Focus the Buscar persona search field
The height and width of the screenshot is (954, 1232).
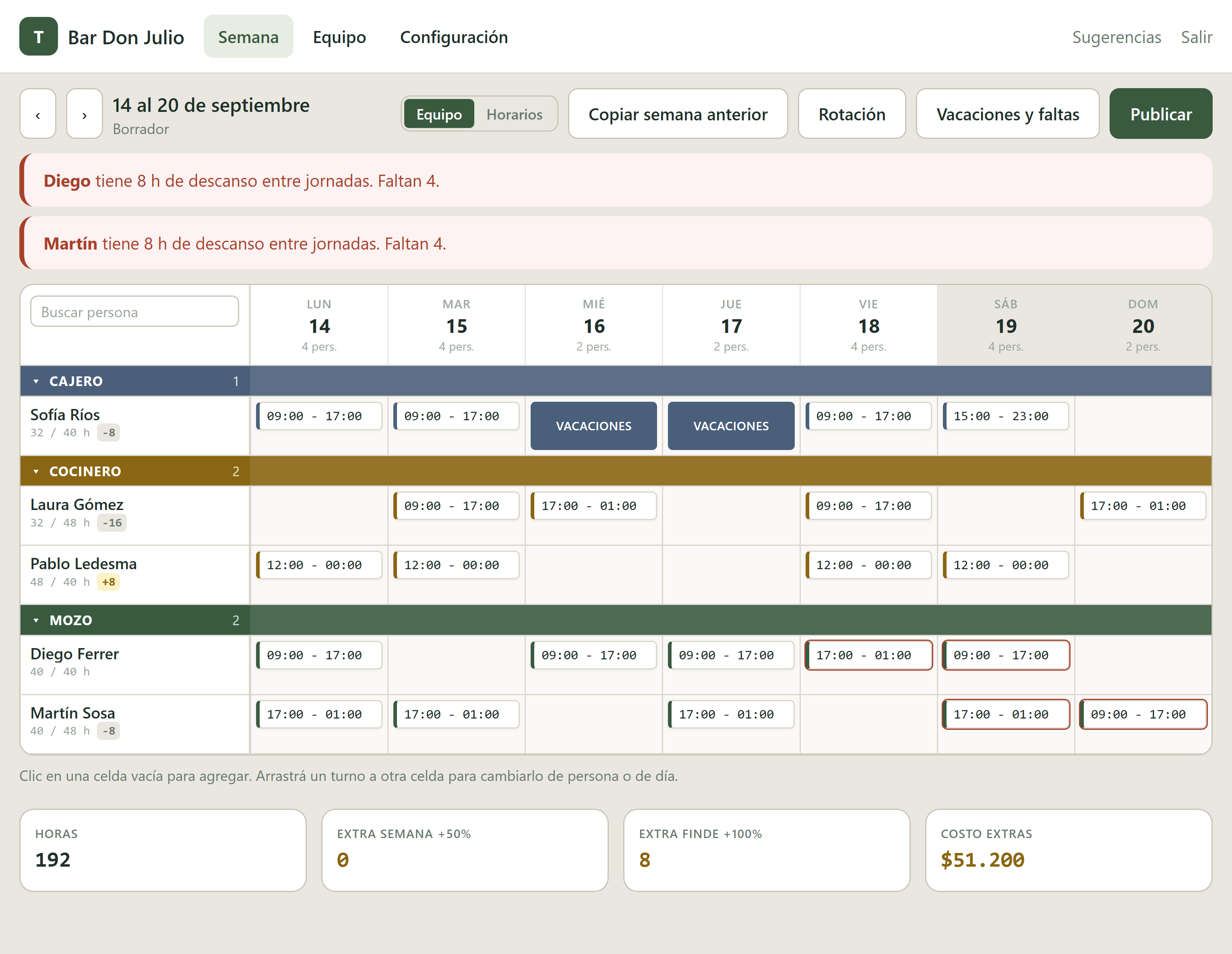click(x=135, y=312)
